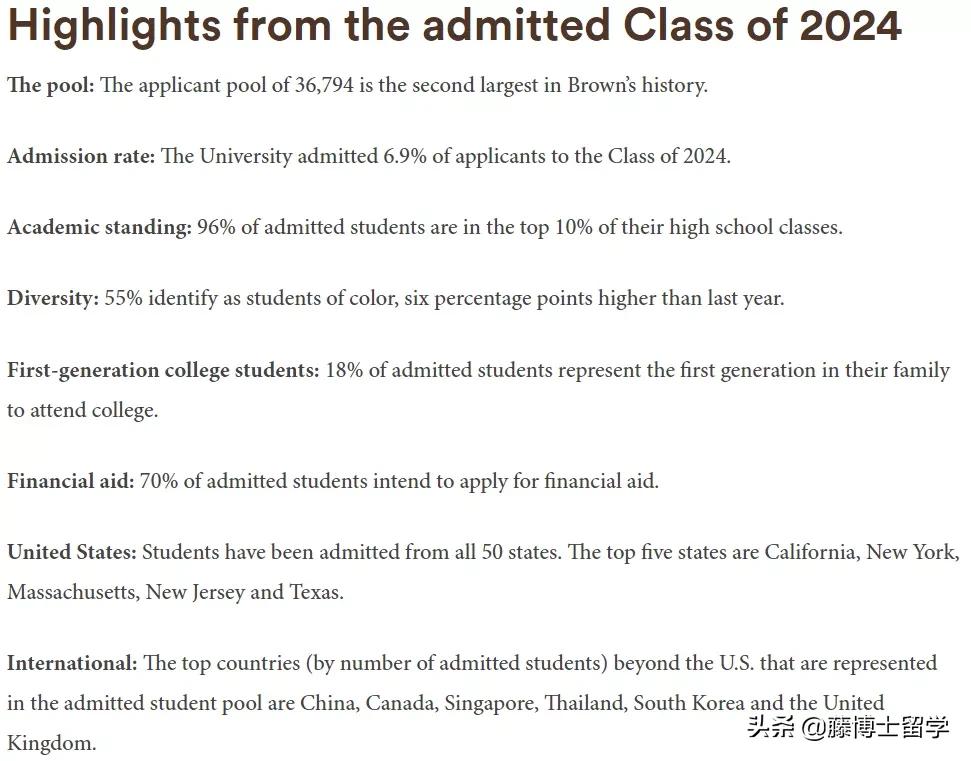
Task: Click the 'Highlights from the admitted Class of 2024' heading
Action: coord(454,27)
